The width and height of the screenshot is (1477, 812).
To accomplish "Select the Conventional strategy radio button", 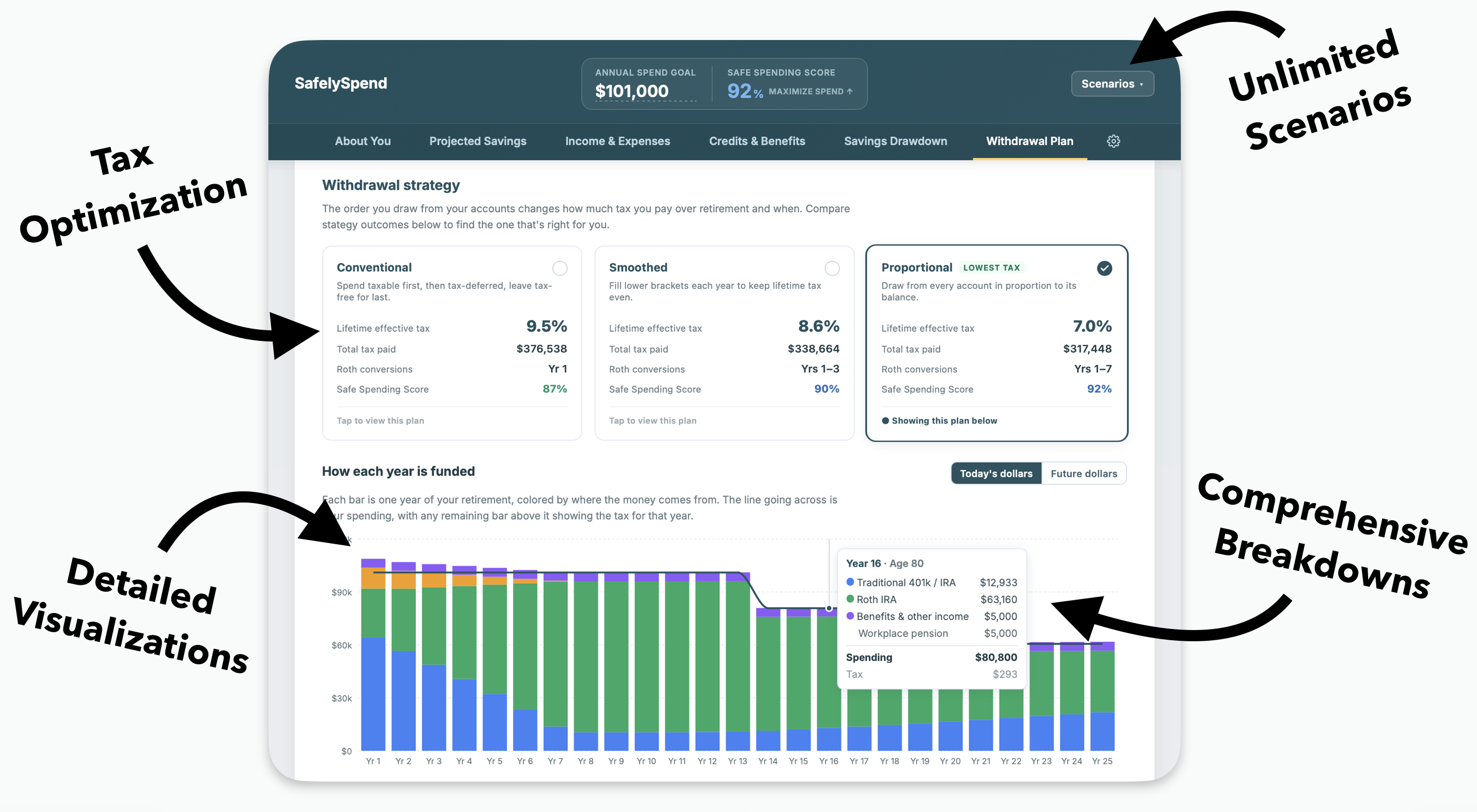I will 560,268.
